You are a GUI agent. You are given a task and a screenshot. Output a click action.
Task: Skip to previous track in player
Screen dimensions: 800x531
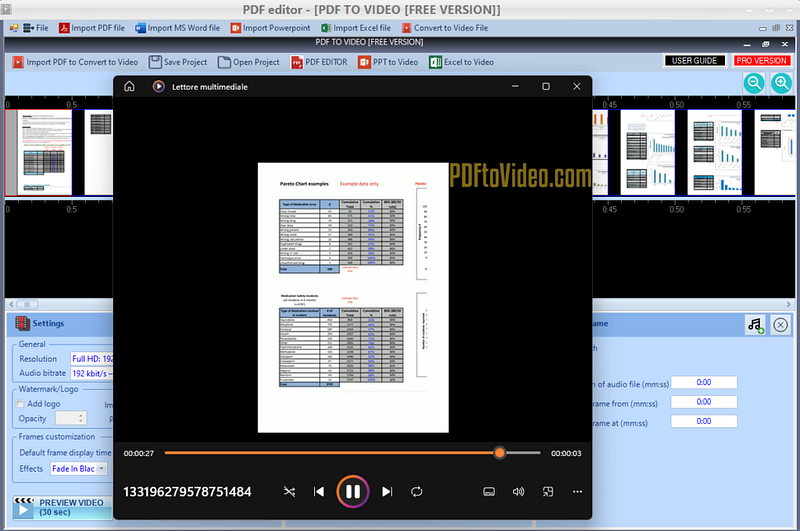tap(319, 492)
